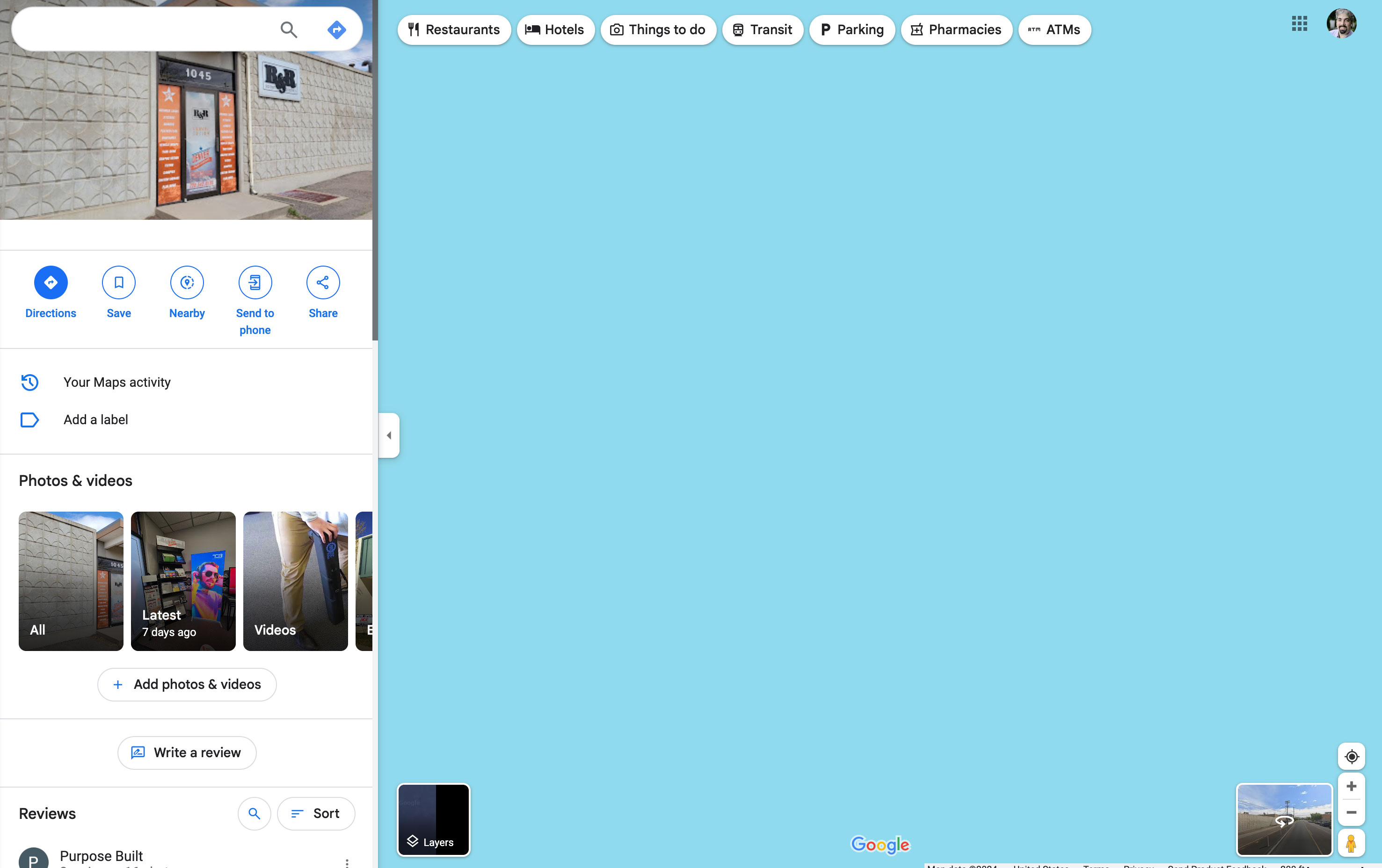1382x868 pixels.
Task: Filter map by ATMs
Action: (1055, 30)
